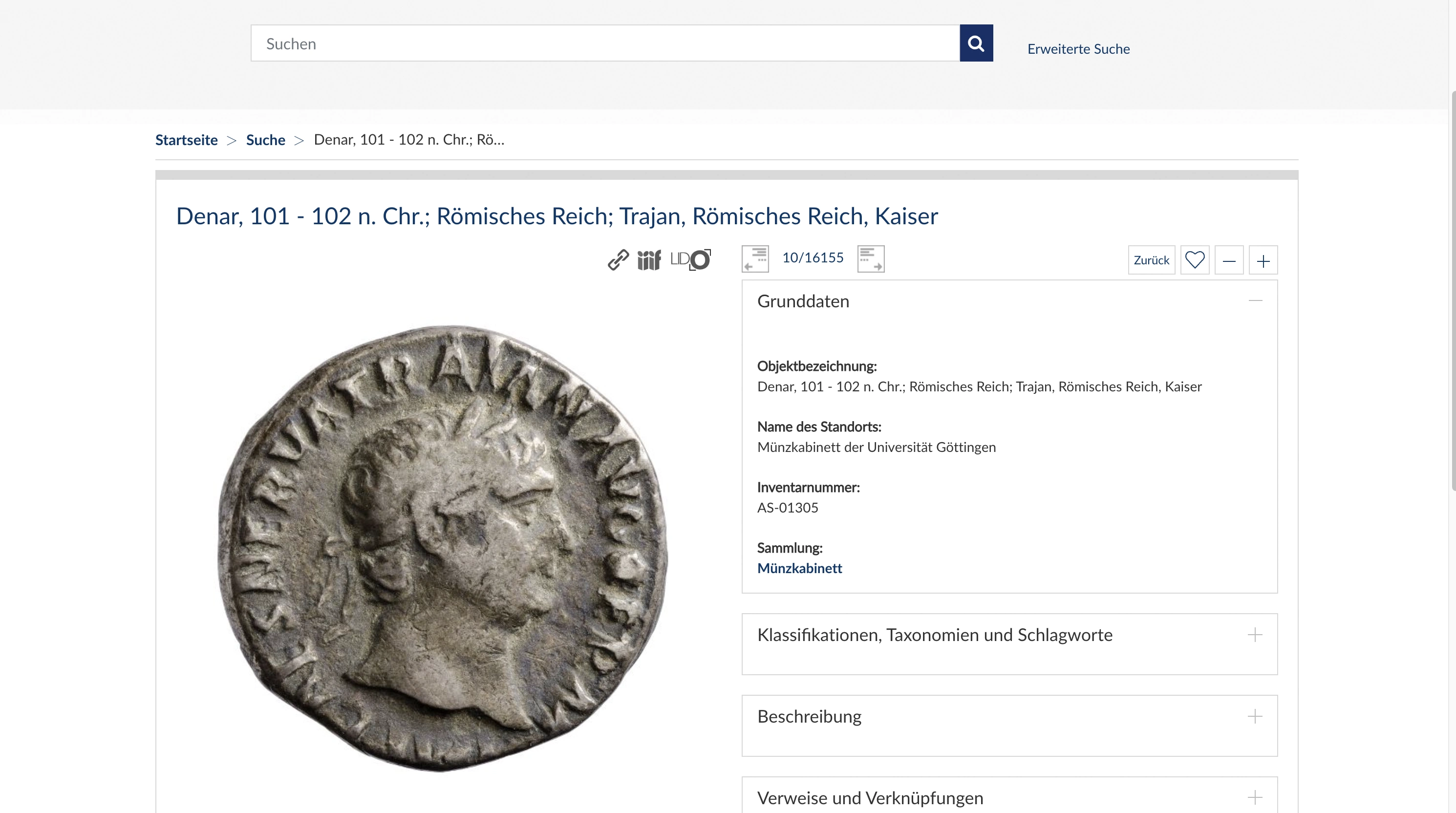This screenshot has width=1456, height=813.
Task: Expand all sections with plus button
Action: pos(1263,260)
